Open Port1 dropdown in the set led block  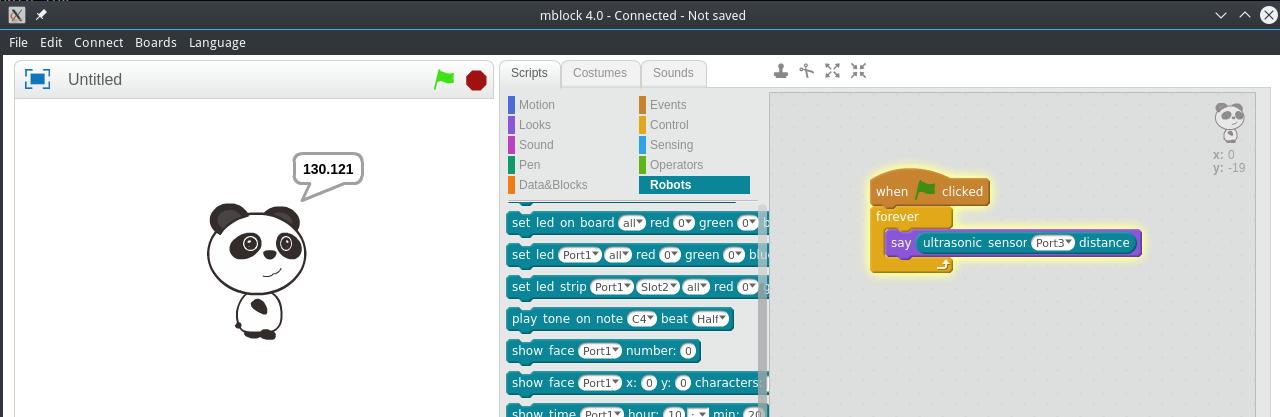tap(580, 255)
